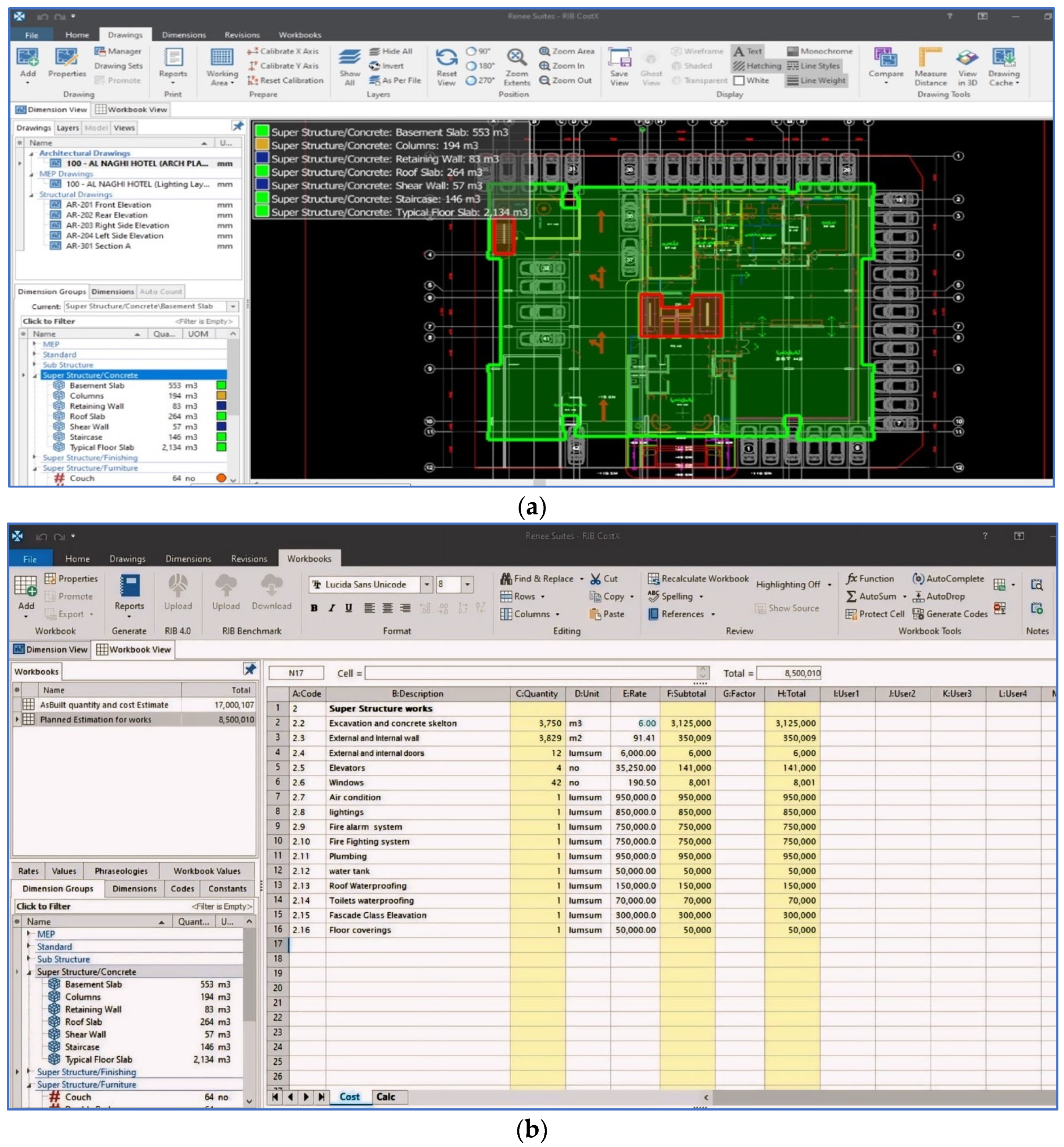
Task: Toggle the White background checkbox
Action: pos(739,81)
